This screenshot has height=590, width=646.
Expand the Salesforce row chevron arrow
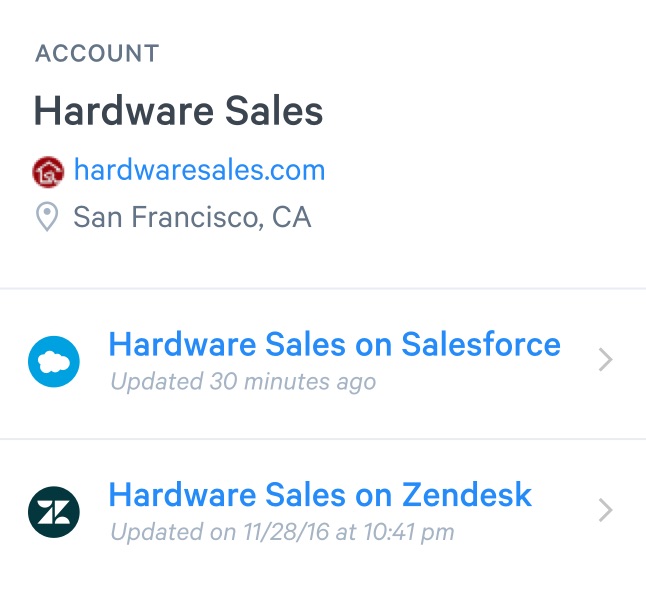tap(605, 360)
